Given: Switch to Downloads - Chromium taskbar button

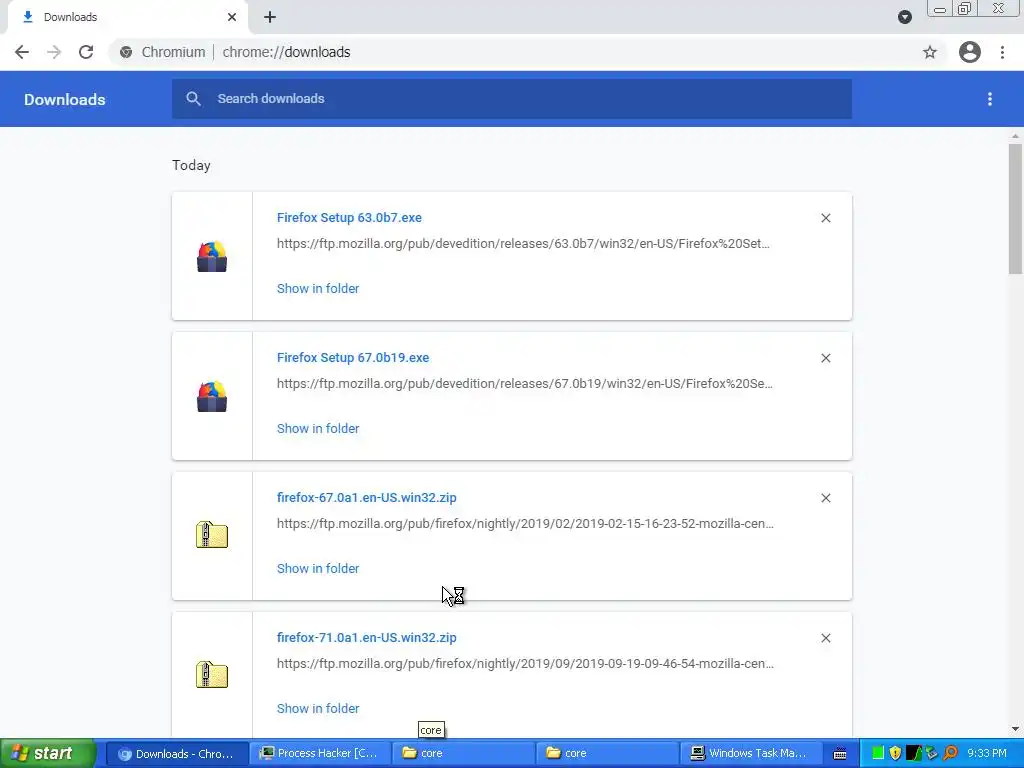Looking at the screenshot, I should coord(176,754).
